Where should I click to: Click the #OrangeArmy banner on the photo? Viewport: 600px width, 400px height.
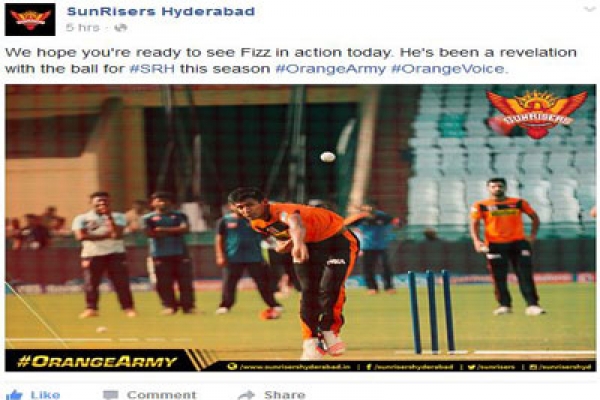tap(97, 361)
